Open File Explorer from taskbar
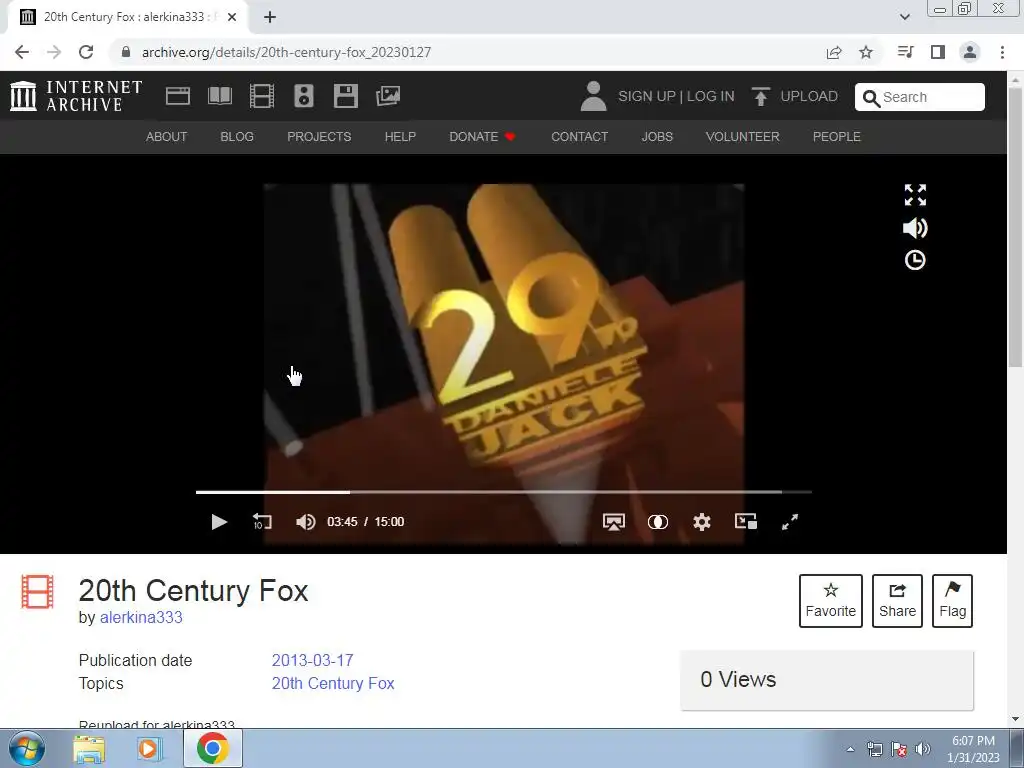Viewport: 1024px width, 768px height. [89, 749]
